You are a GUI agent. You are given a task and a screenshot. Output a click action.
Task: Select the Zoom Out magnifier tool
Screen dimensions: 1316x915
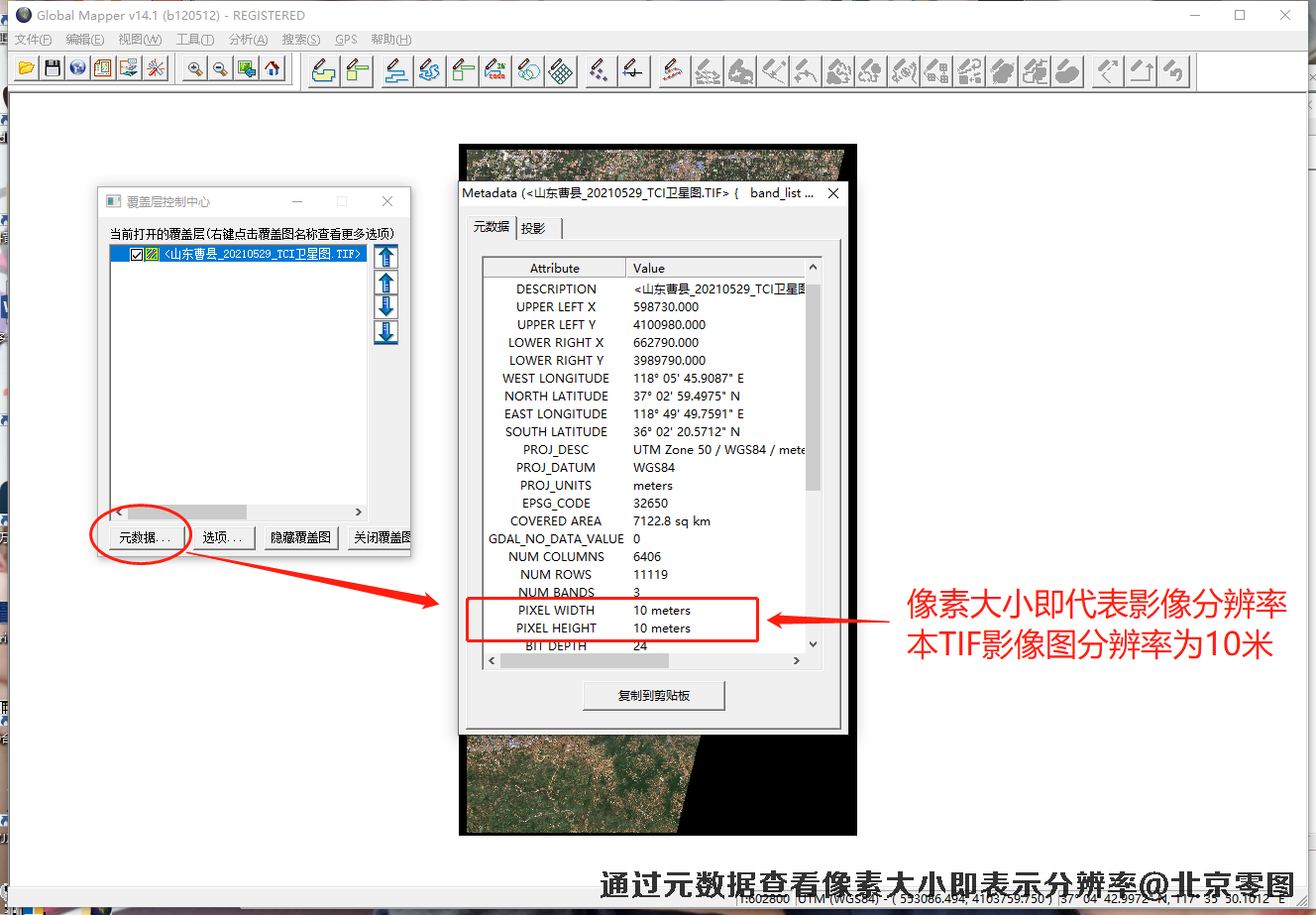(x=221, y=68)
